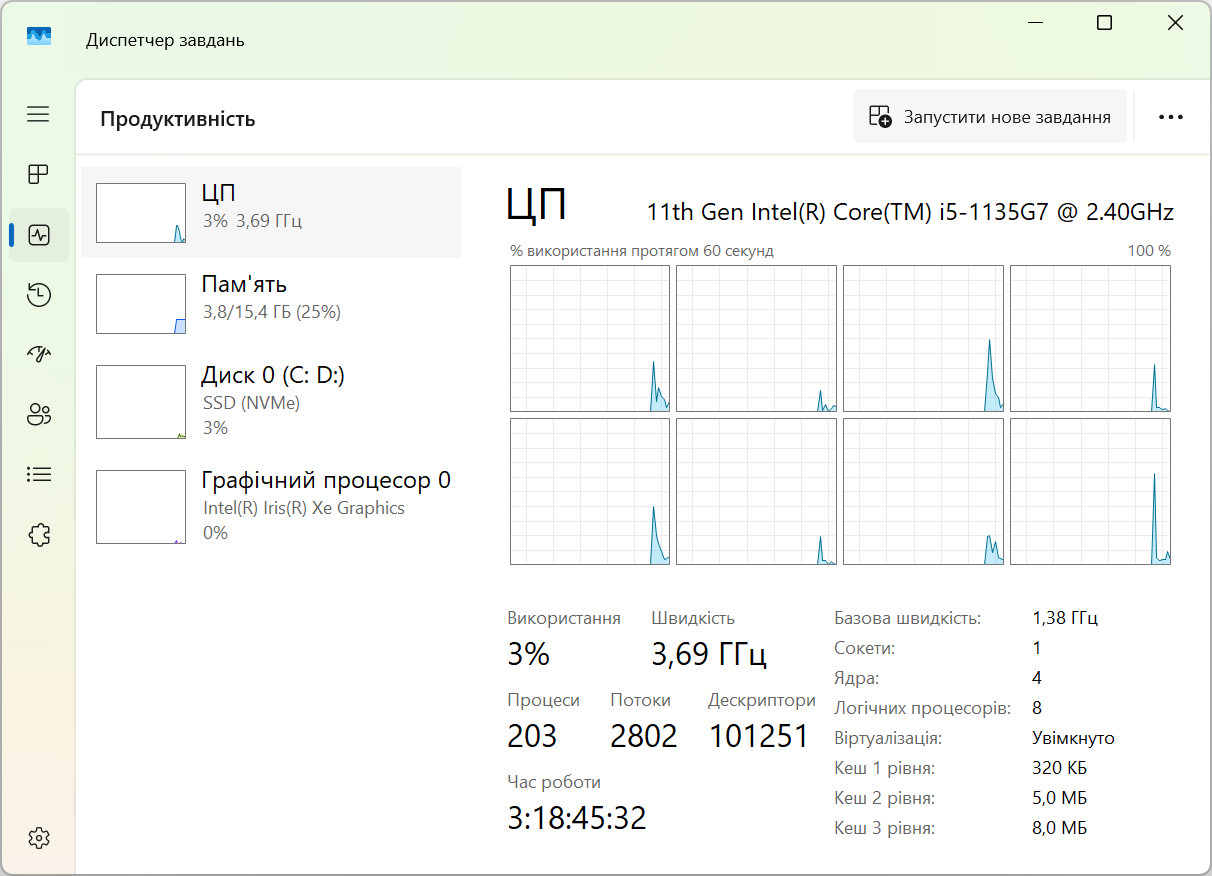This screenshot has width=1212, height=876.
Task: Click the 'Дескриптори' count 101251
Action: (759, 737)
